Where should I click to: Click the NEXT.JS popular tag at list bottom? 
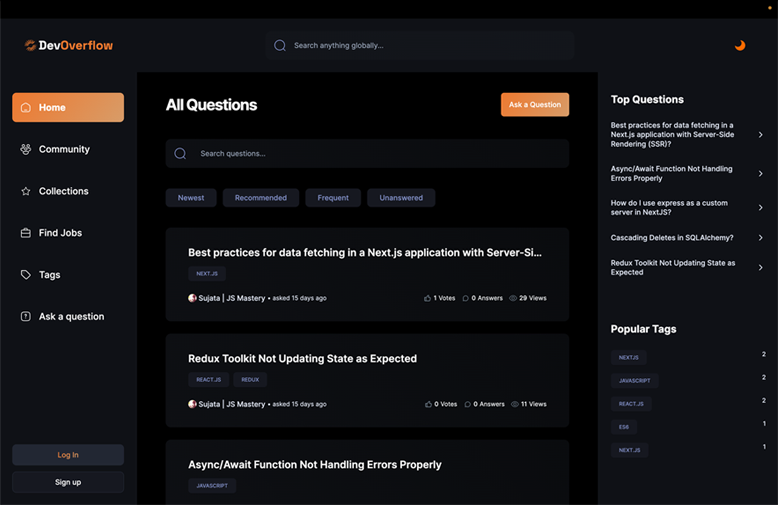630,450
